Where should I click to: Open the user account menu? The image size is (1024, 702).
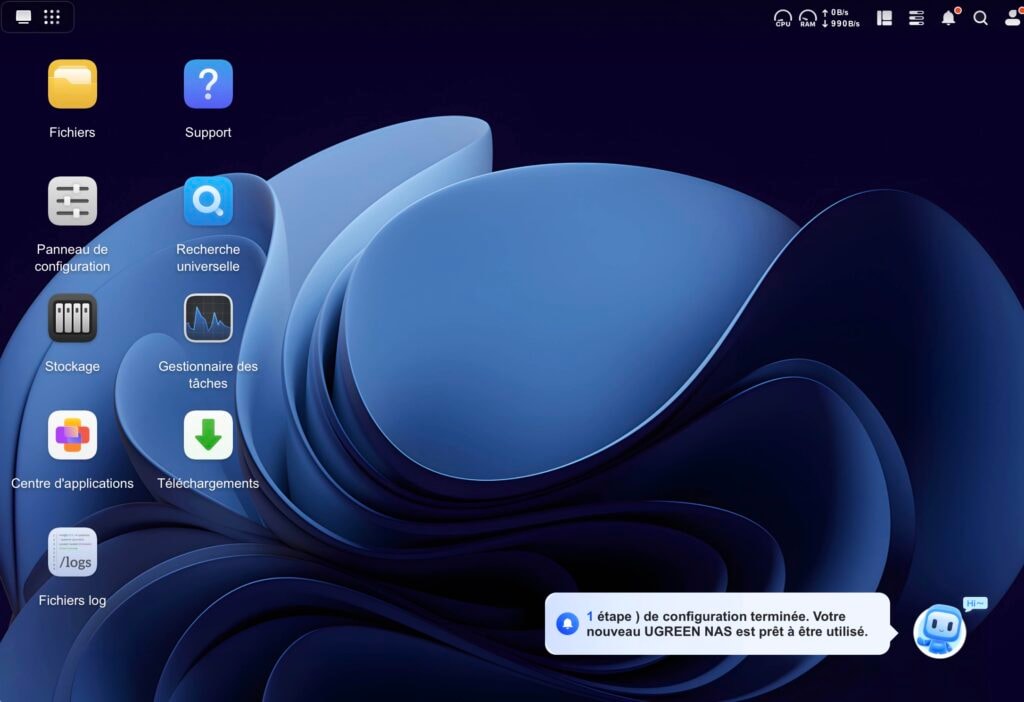coord(1012,18)
